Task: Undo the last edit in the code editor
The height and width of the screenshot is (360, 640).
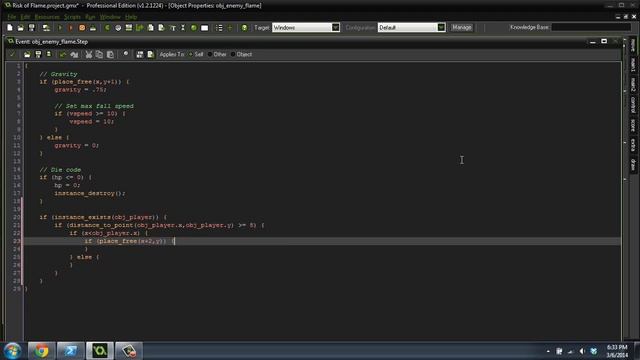Action: pyautogui.click(x=63, y=54)
